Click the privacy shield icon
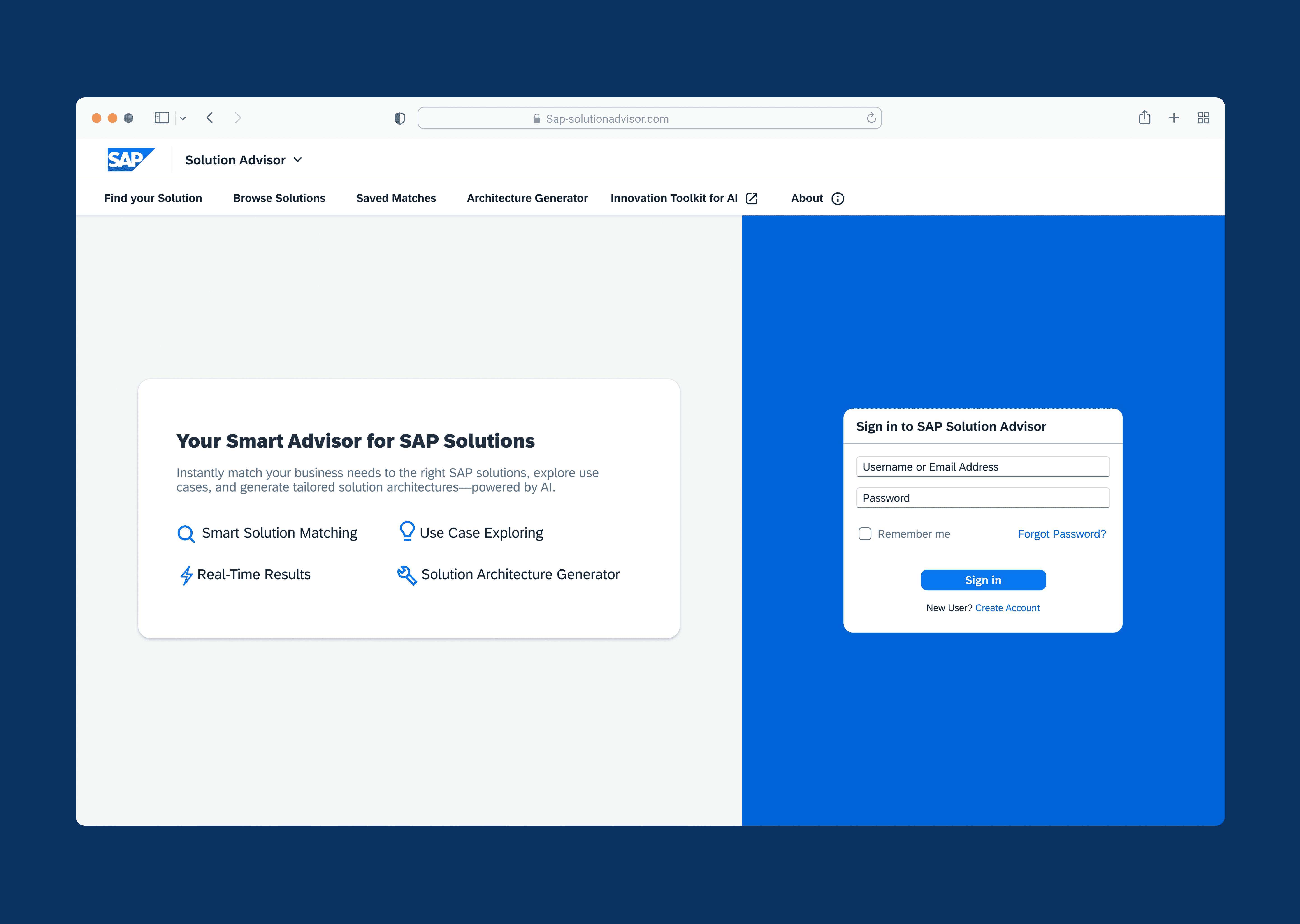Image resolution: width=1300 pixels, height=924 pixels. tap(399, 118)
